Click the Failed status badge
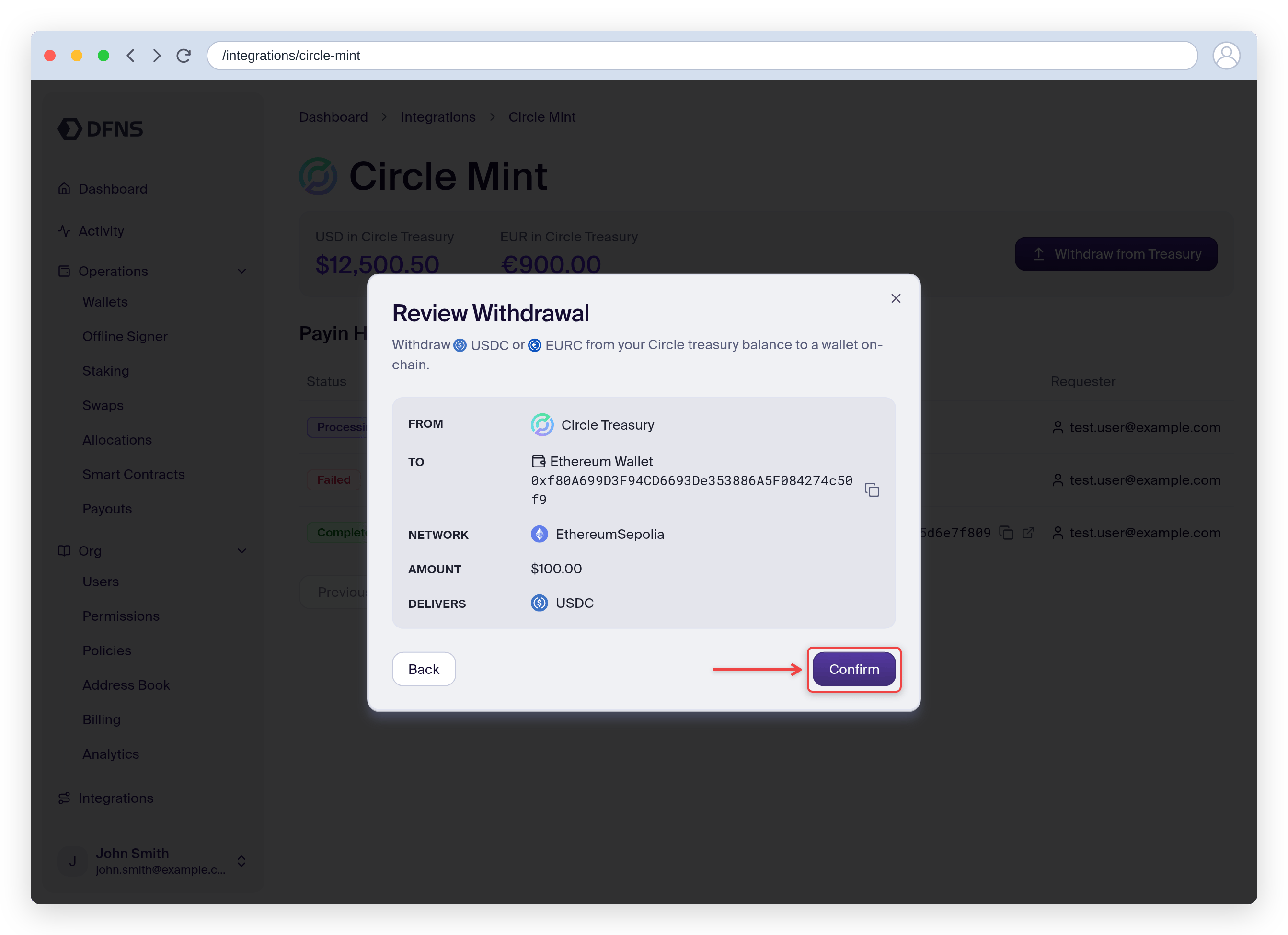This screenshot has width=1288, height=935. pyautogui.click(x=334, y=480)
